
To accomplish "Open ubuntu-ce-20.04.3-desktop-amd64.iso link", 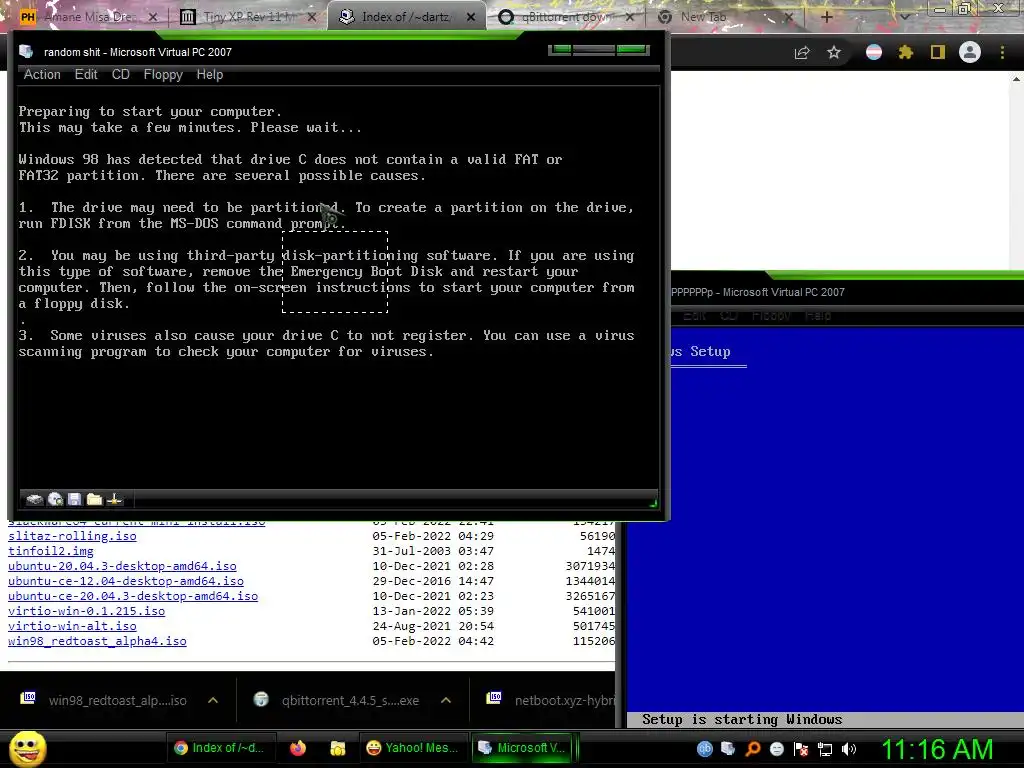I will pos(133,596).
